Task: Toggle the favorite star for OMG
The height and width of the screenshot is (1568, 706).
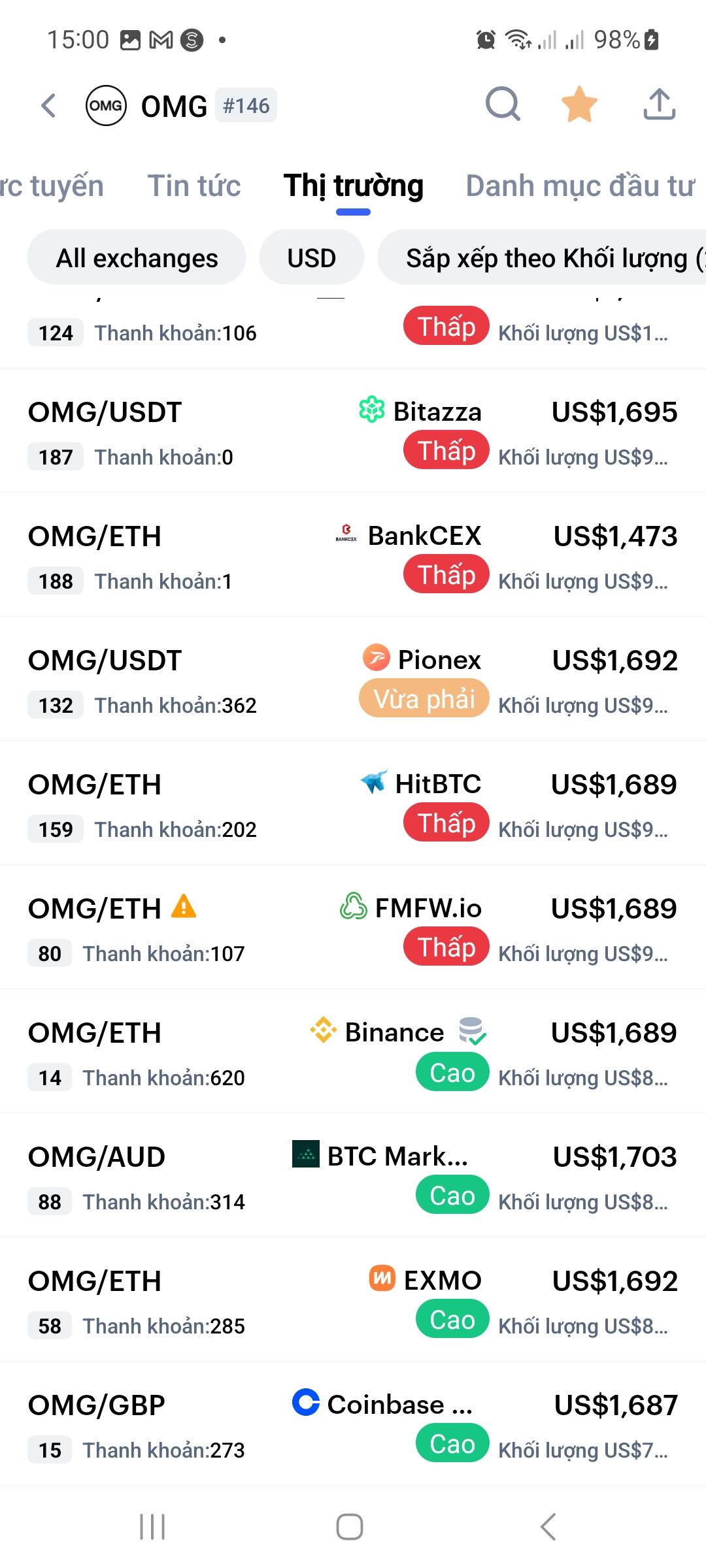Action: click(579, 105)
